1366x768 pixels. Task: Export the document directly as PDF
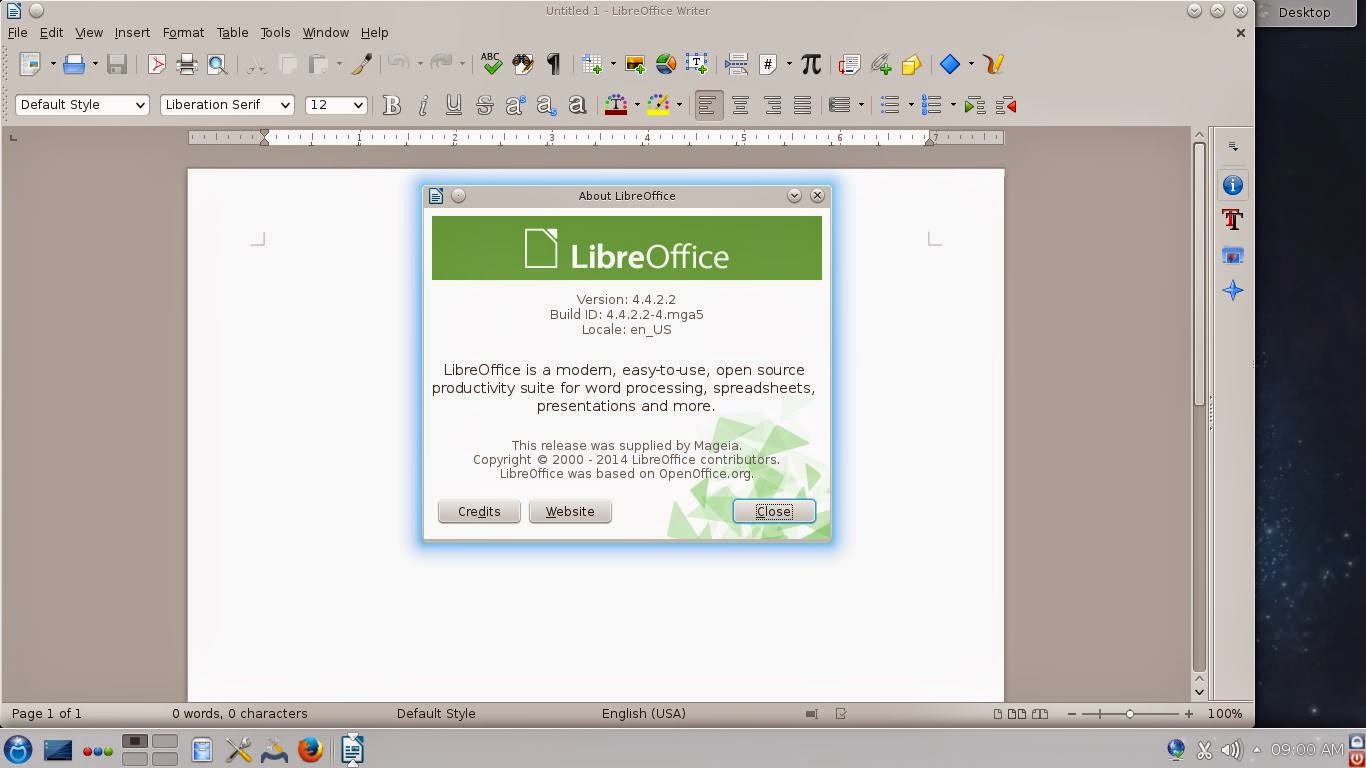(157, 64)
